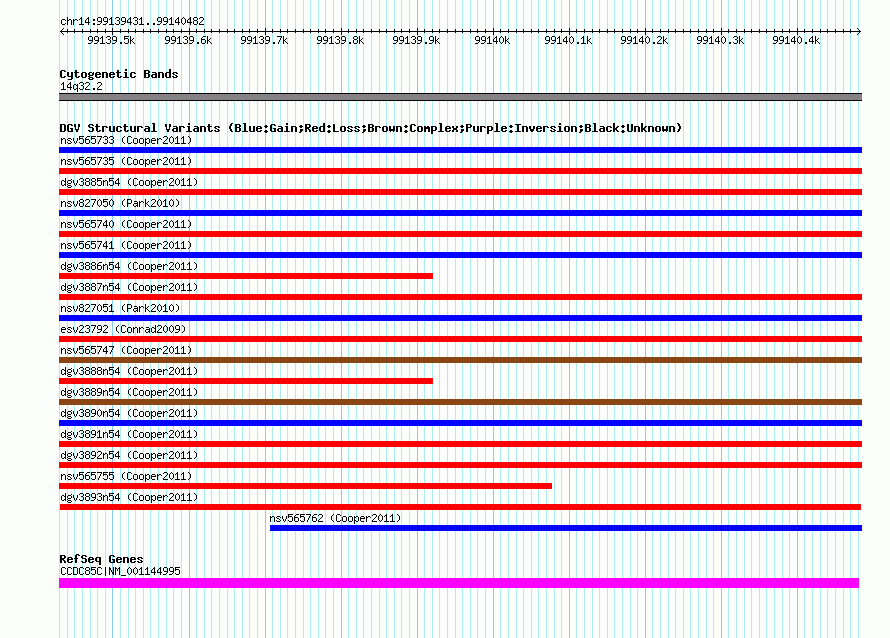This screenshot has width=890, height=638.
Task: Select the gray 14q32.2 cytogenetic band bar
Action: pos(460,97)
